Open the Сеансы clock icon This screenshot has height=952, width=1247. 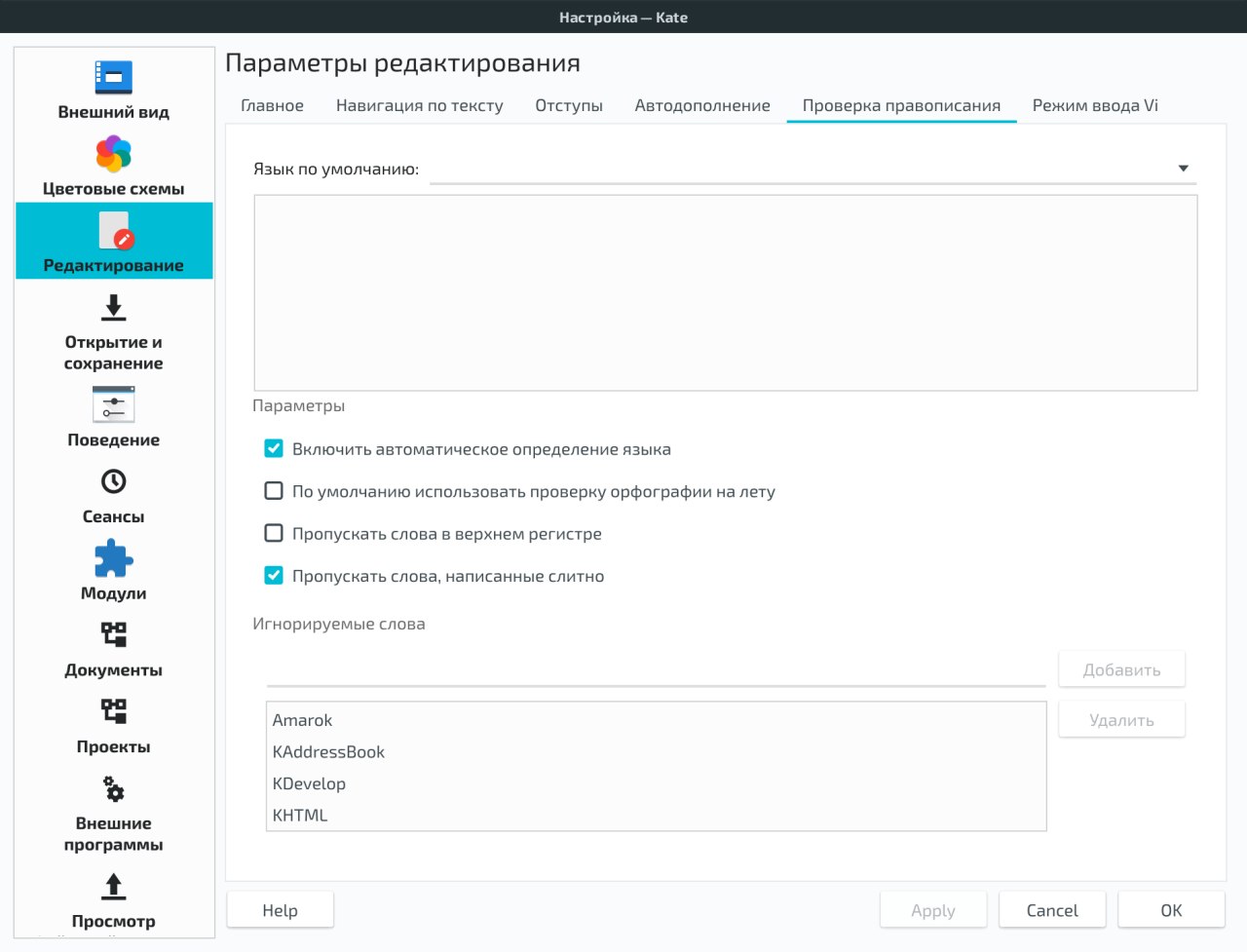coord(113,481)
